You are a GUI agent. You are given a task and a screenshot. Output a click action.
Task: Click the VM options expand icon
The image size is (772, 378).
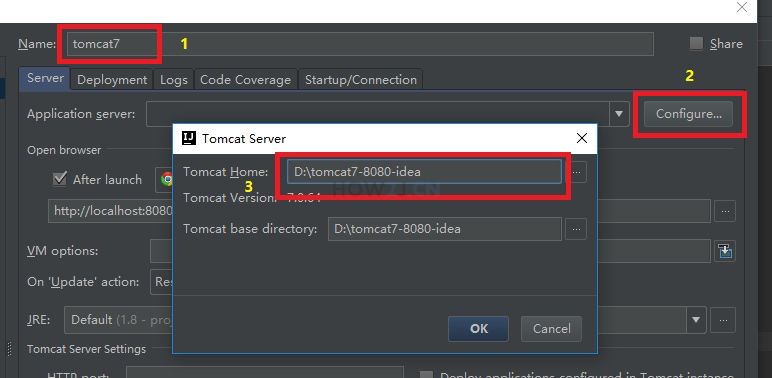point(725,251)
